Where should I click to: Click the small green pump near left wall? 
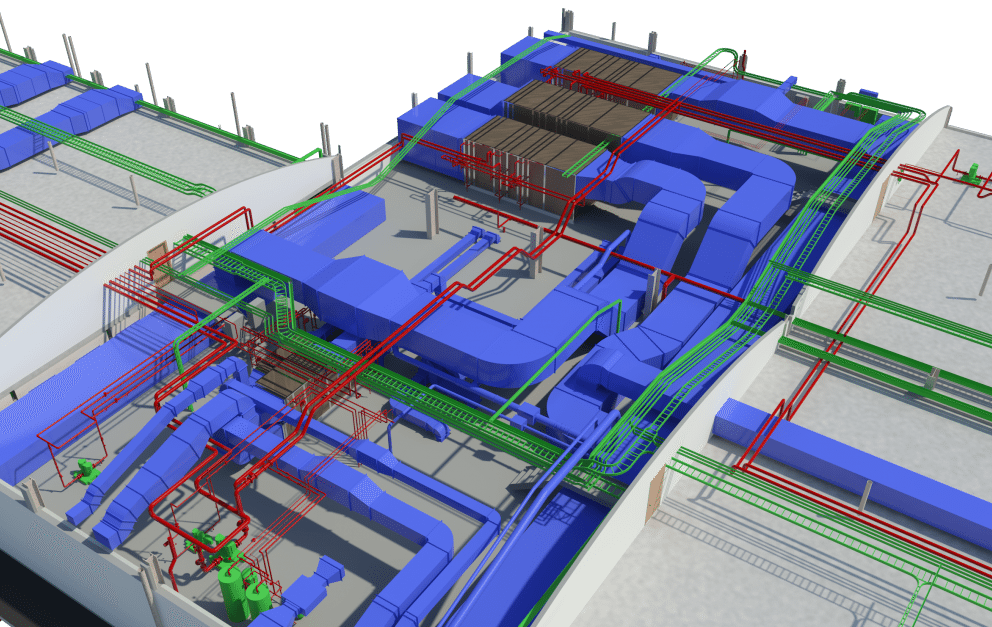(x=87, y=470)
